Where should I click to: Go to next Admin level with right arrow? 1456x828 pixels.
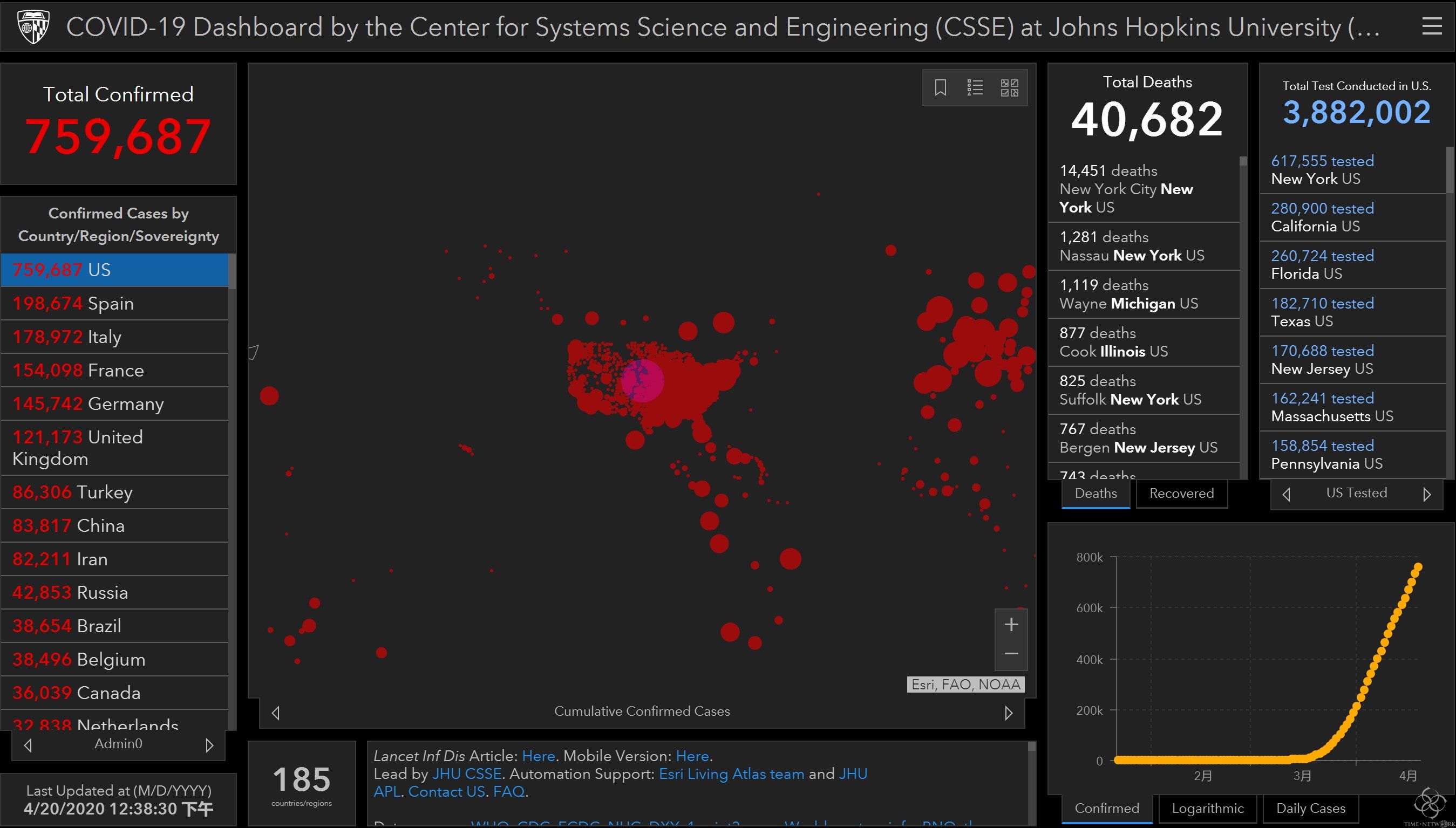tap(209, 744)
